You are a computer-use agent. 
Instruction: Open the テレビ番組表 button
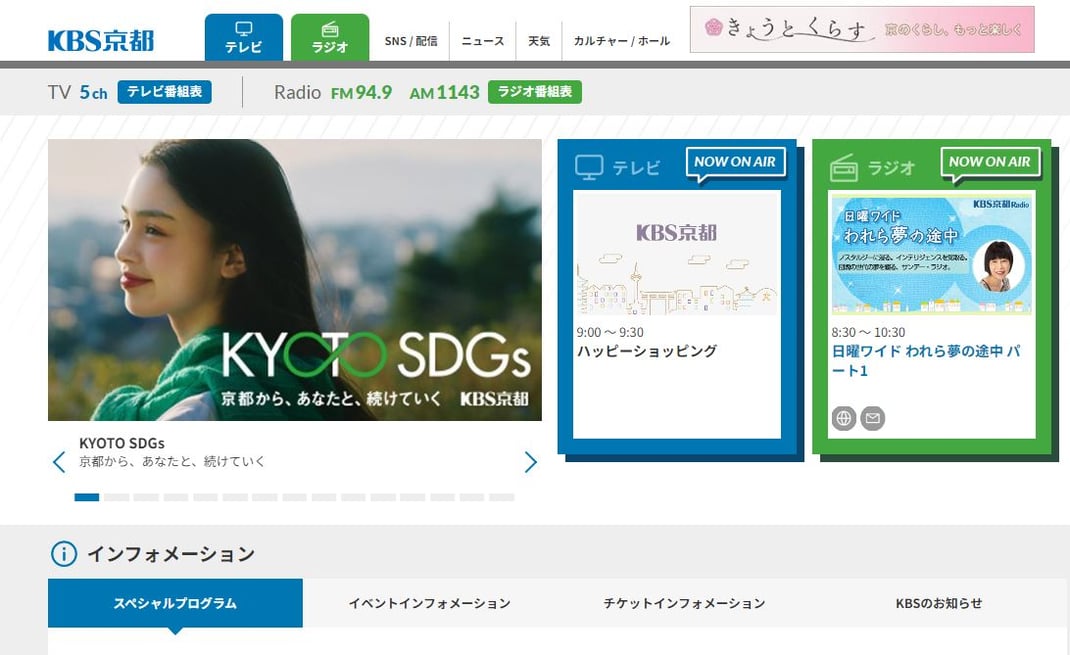(x=164, y=92)
